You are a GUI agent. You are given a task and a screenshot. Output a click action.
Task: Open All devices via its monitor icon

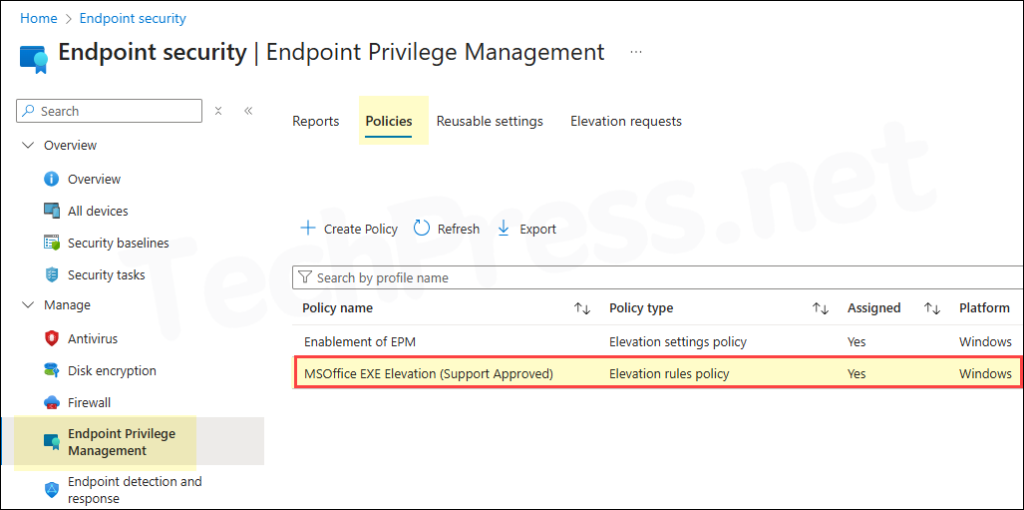[x=52, y=211]
